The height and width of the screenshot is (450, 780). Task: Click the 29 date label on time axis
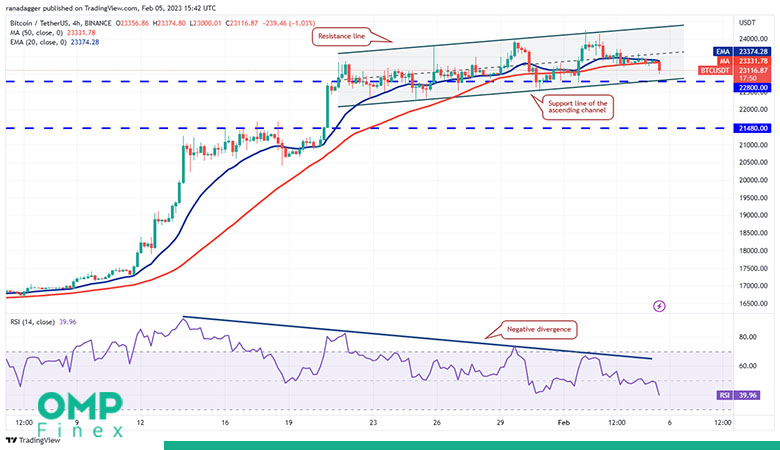click(x=500, y=423)
